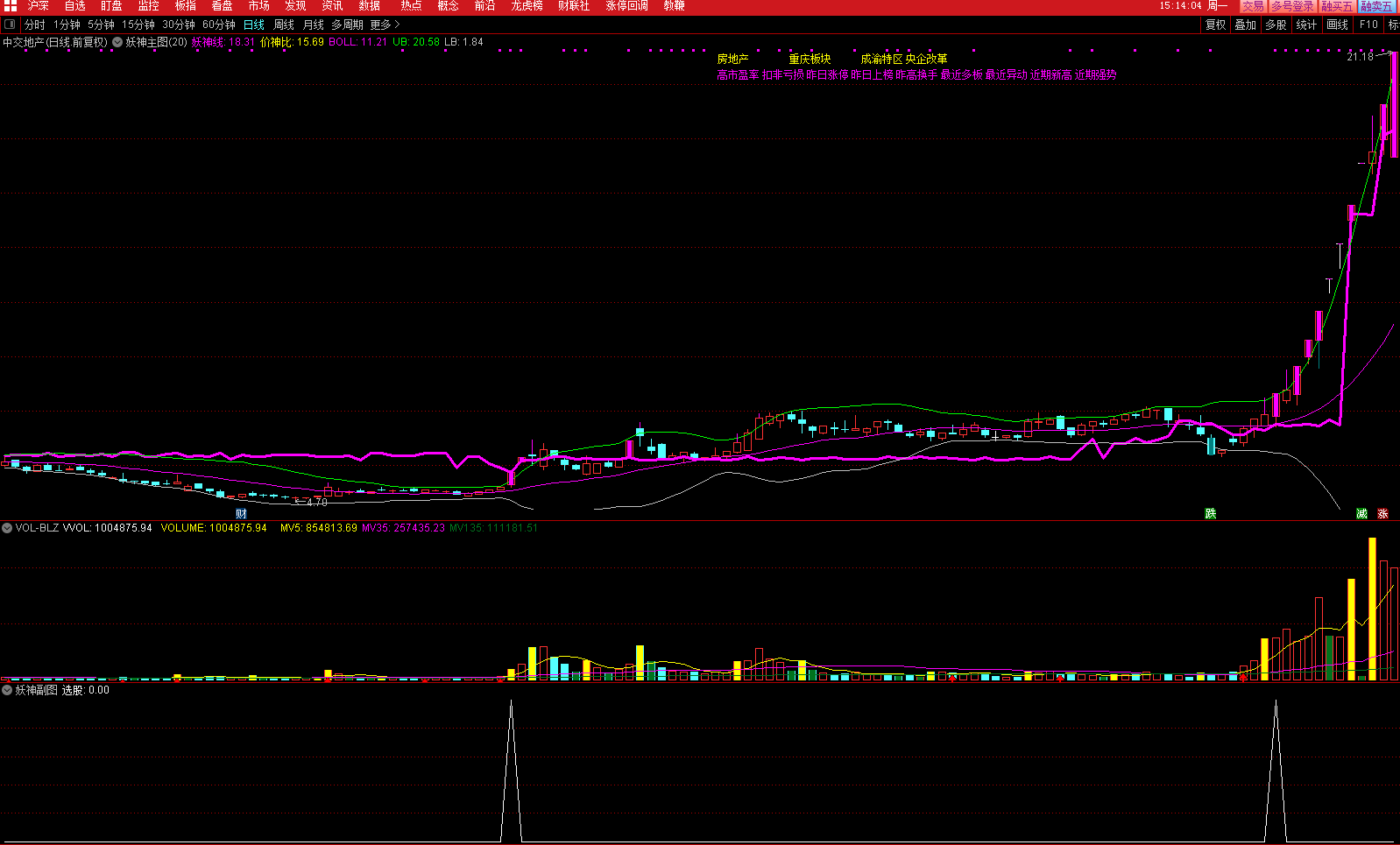Open the 涨停回调 menu
Image resolution: width=1400 pixels, height=845 pixels.
coord(627,6)
